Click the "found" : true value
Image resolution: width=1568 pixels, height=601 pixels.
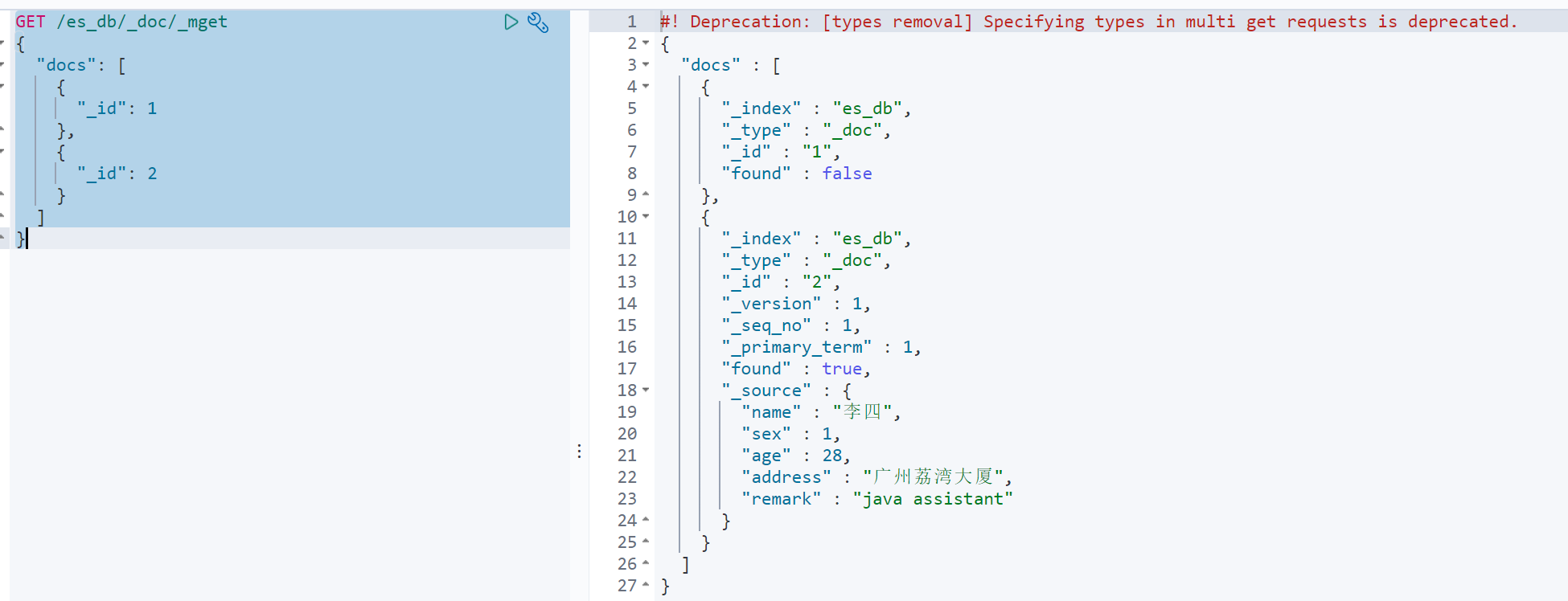[x=842, y=369]
